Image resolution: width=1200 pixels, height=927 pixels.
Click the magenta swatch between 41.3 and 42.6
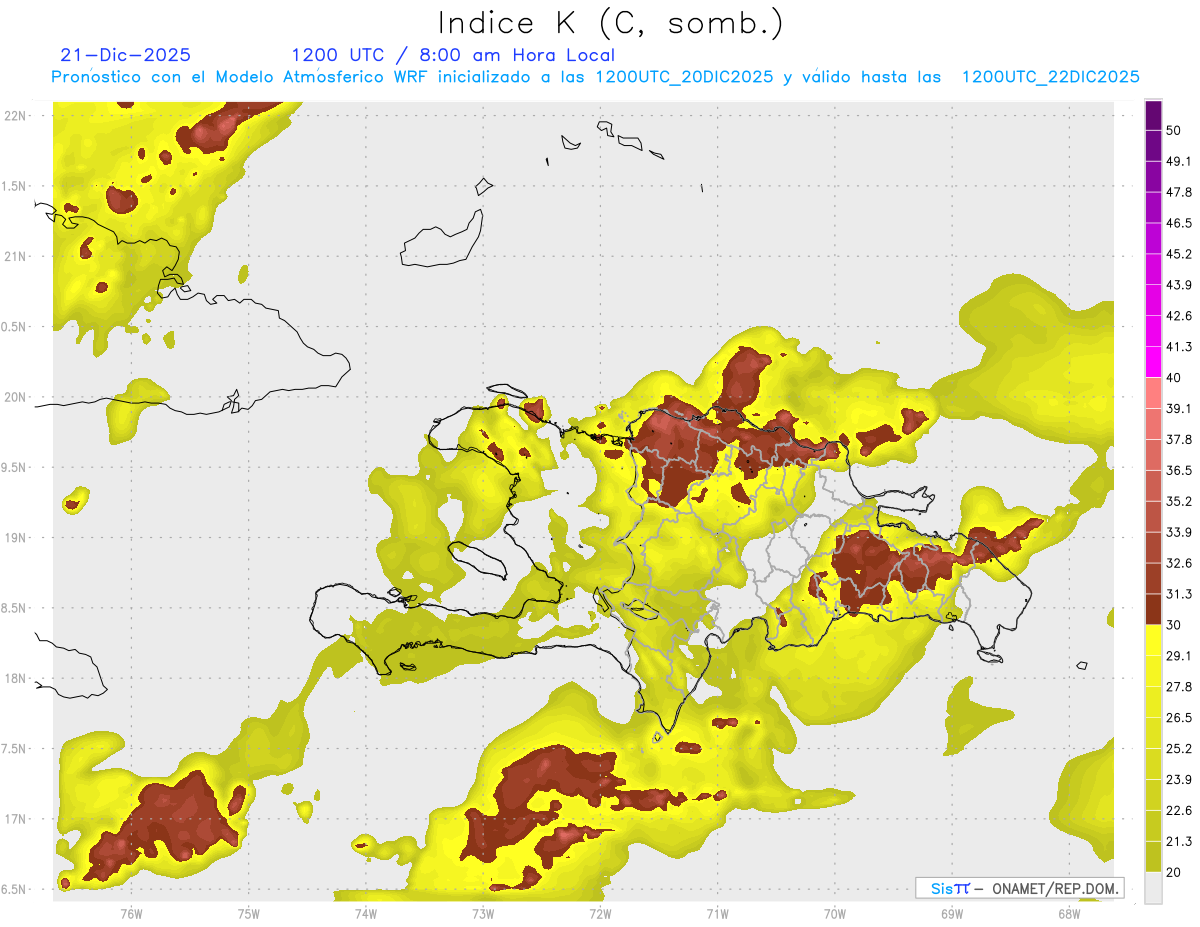tap(1153, 331)
